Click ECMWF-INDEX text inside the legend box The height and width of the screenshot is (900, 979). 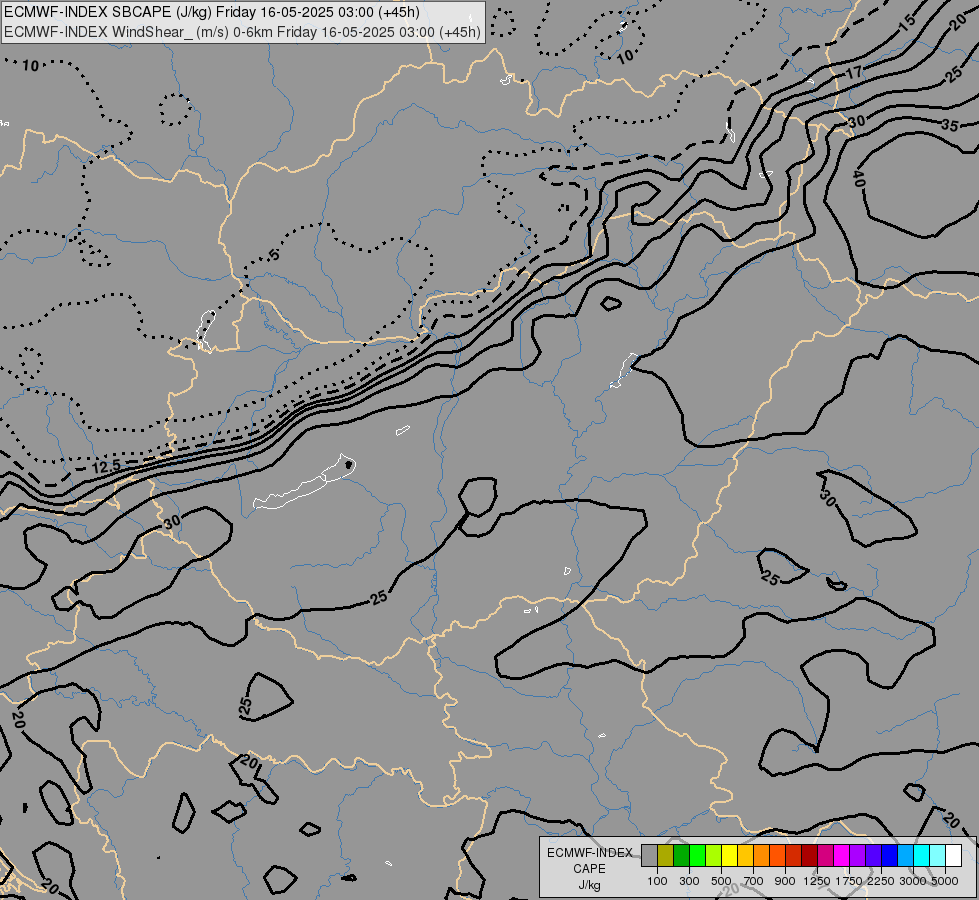[x=589, y=853]
